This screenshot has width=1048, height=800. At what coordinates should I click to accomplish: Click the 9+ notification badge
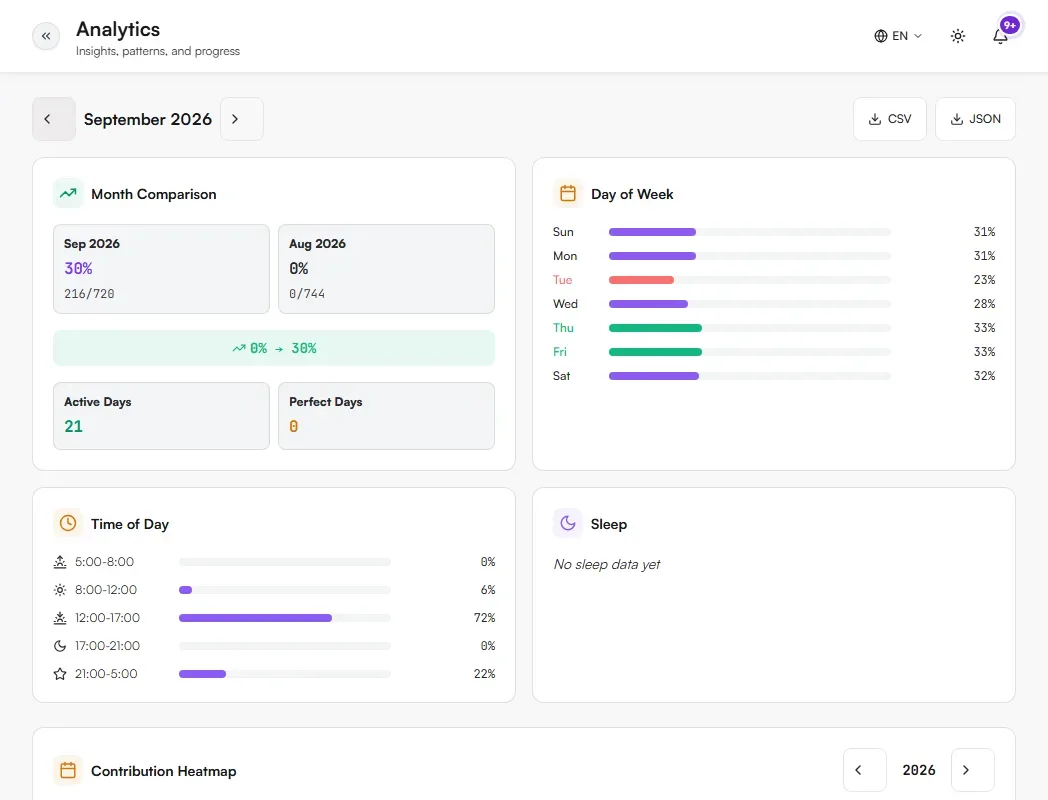coord(1010,25)
